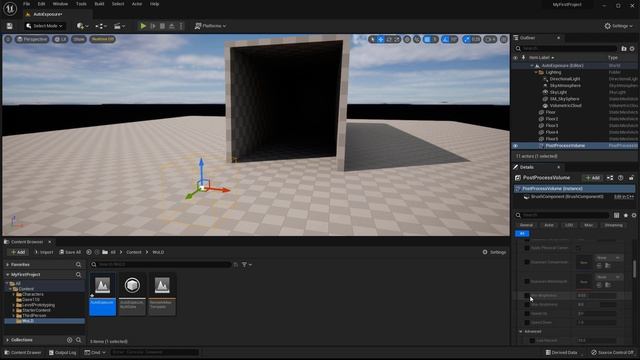
Task: Open the Actor menu
Action: point(137,4)
